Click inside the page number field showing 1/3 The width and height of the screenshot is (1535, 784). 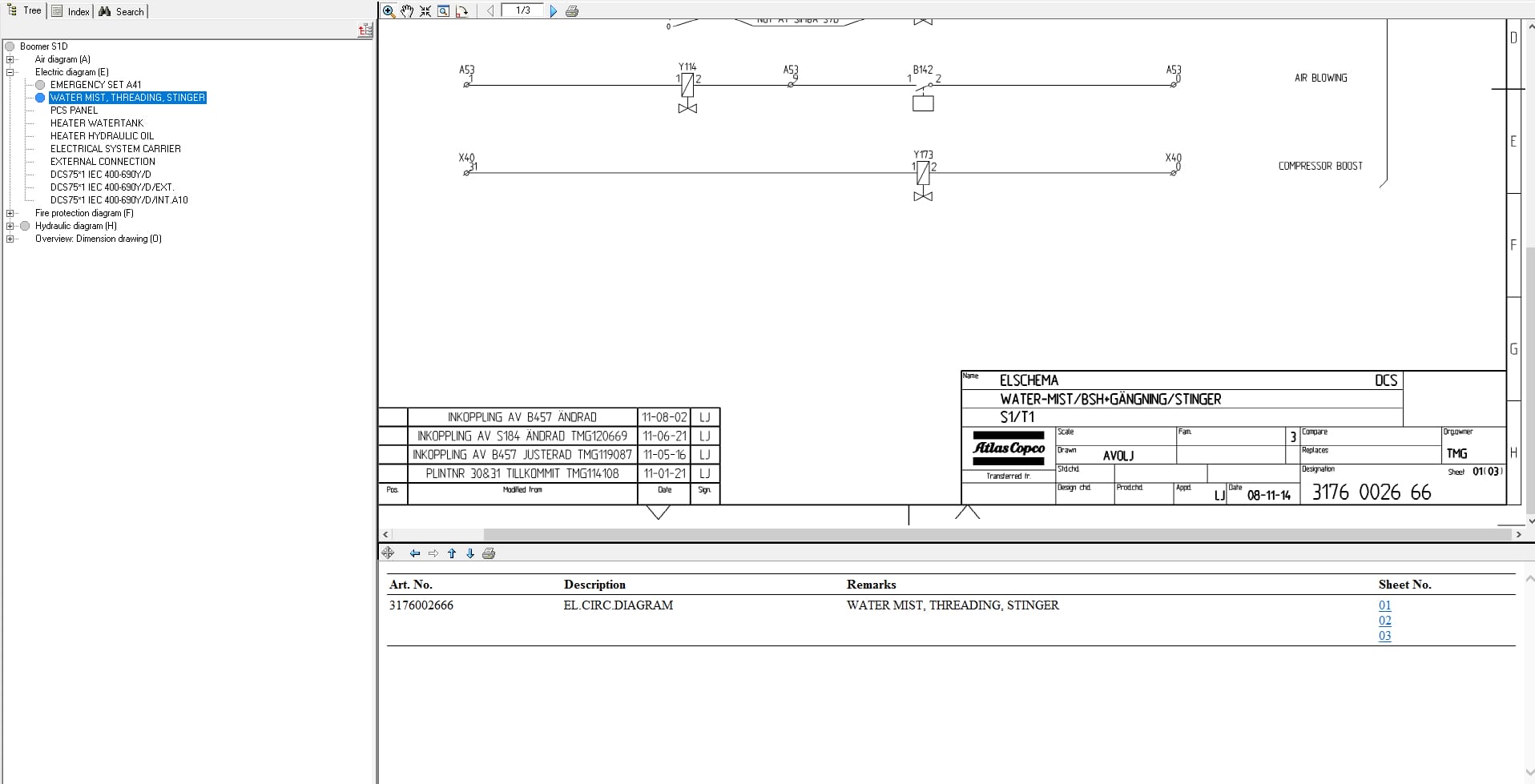tap(523, 10)
